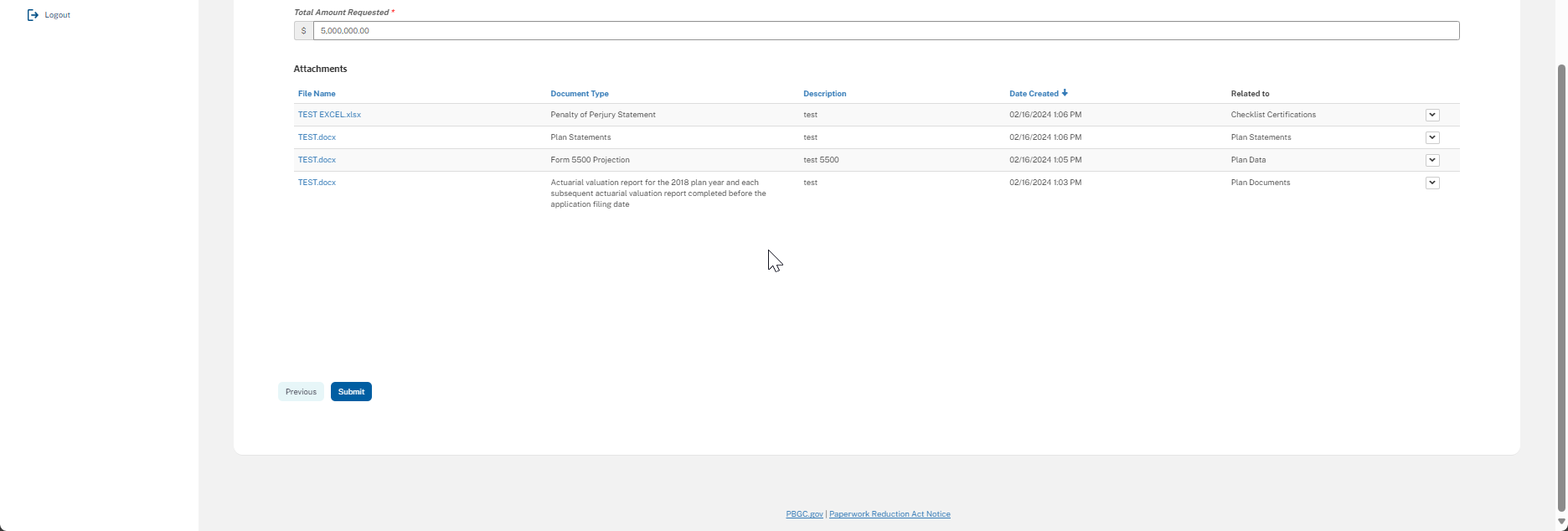Click the Previous button
This screenshot has height=531, width=1568.
coord(301,392)
